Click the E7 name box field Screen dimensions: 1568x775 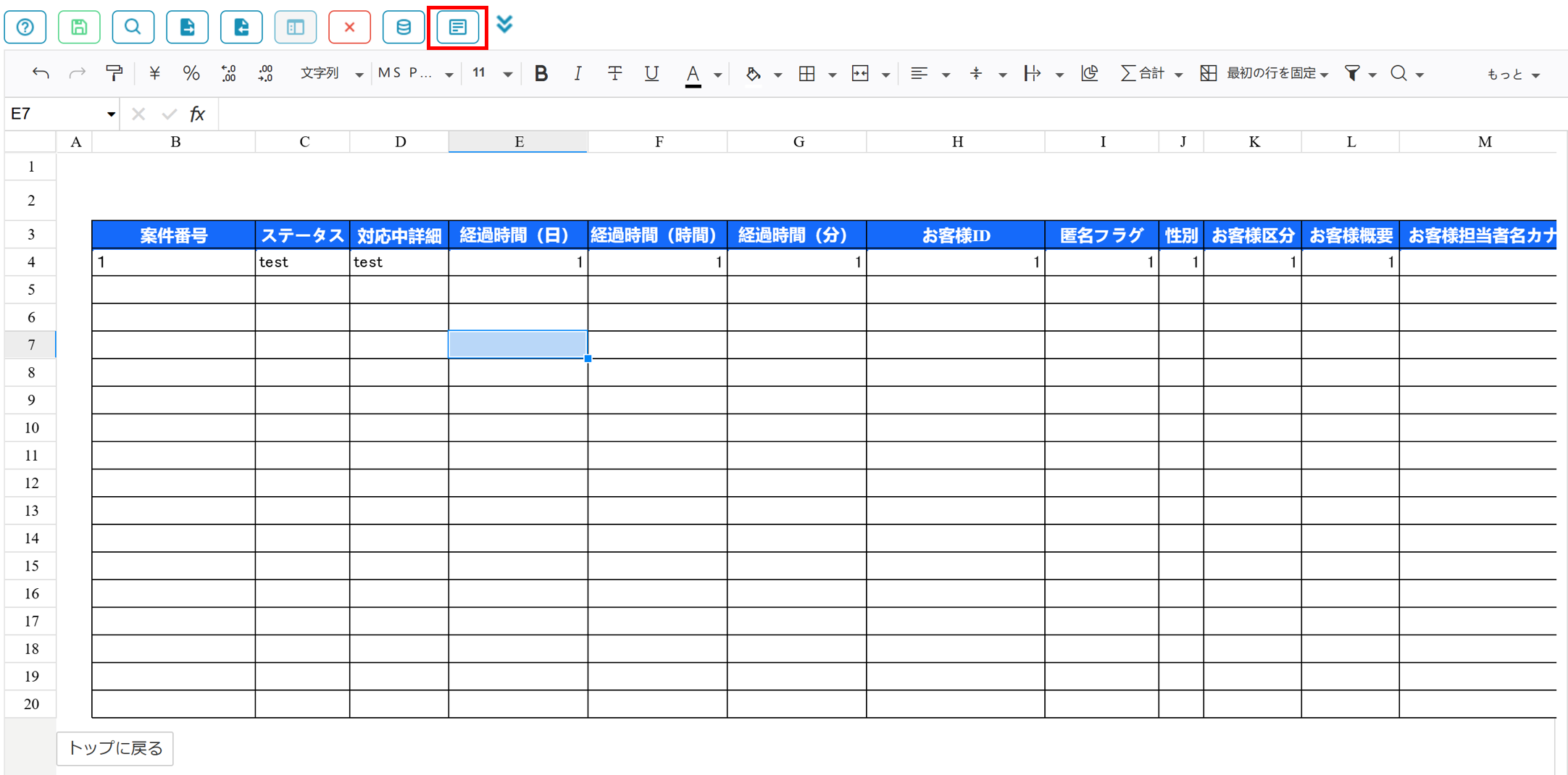[54, 114]
